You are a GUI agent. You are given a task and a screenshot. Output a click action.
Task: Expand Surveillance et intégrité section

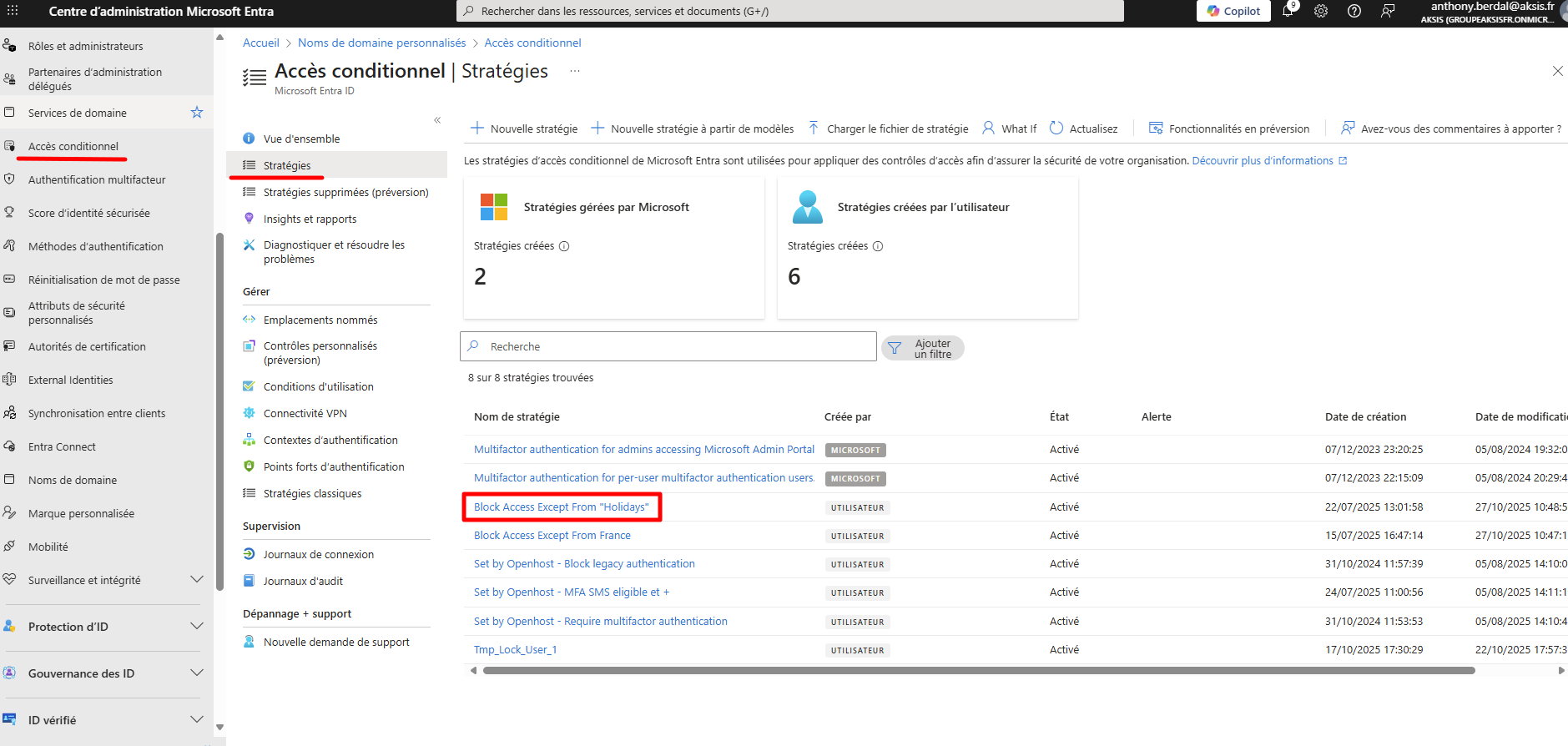pos(197,580)
